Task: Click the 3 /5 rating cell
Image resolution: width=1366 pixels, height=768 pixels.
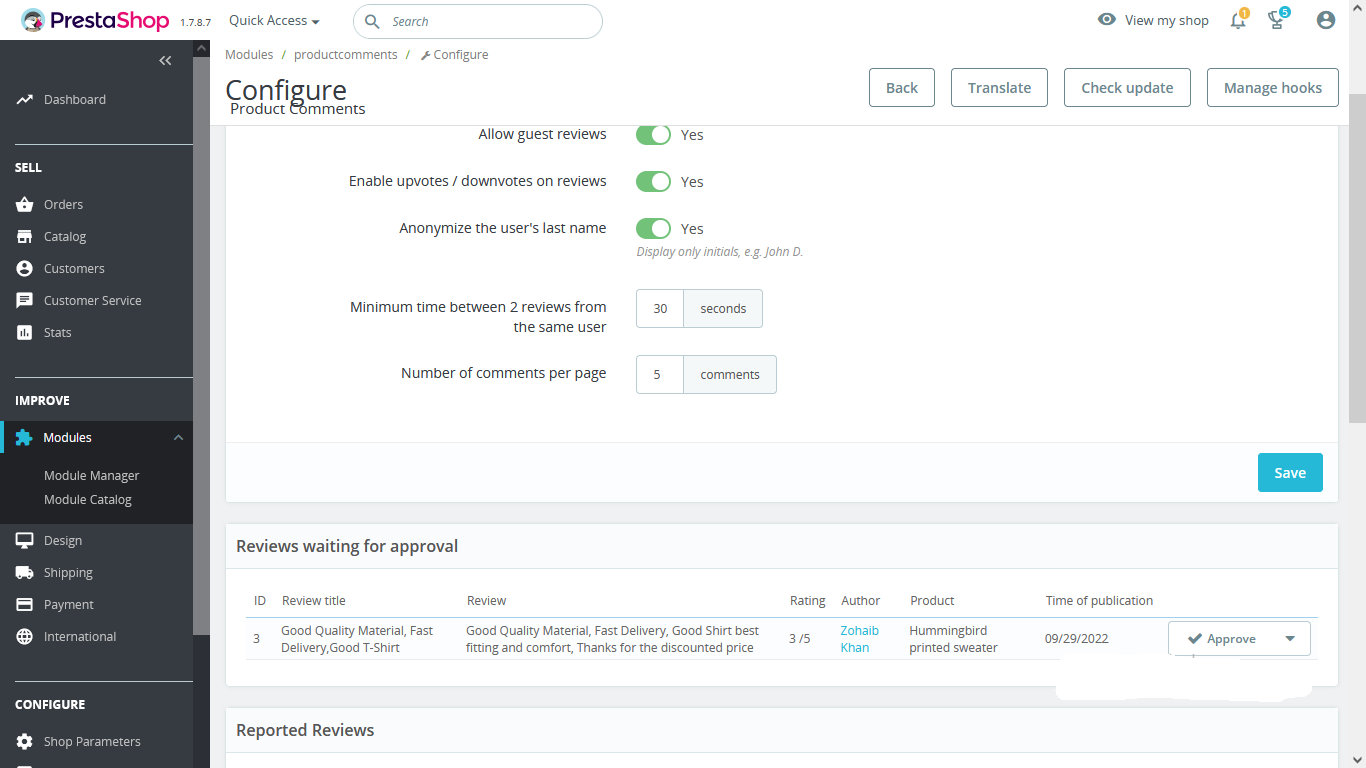Action: click(x=800, y=639)
